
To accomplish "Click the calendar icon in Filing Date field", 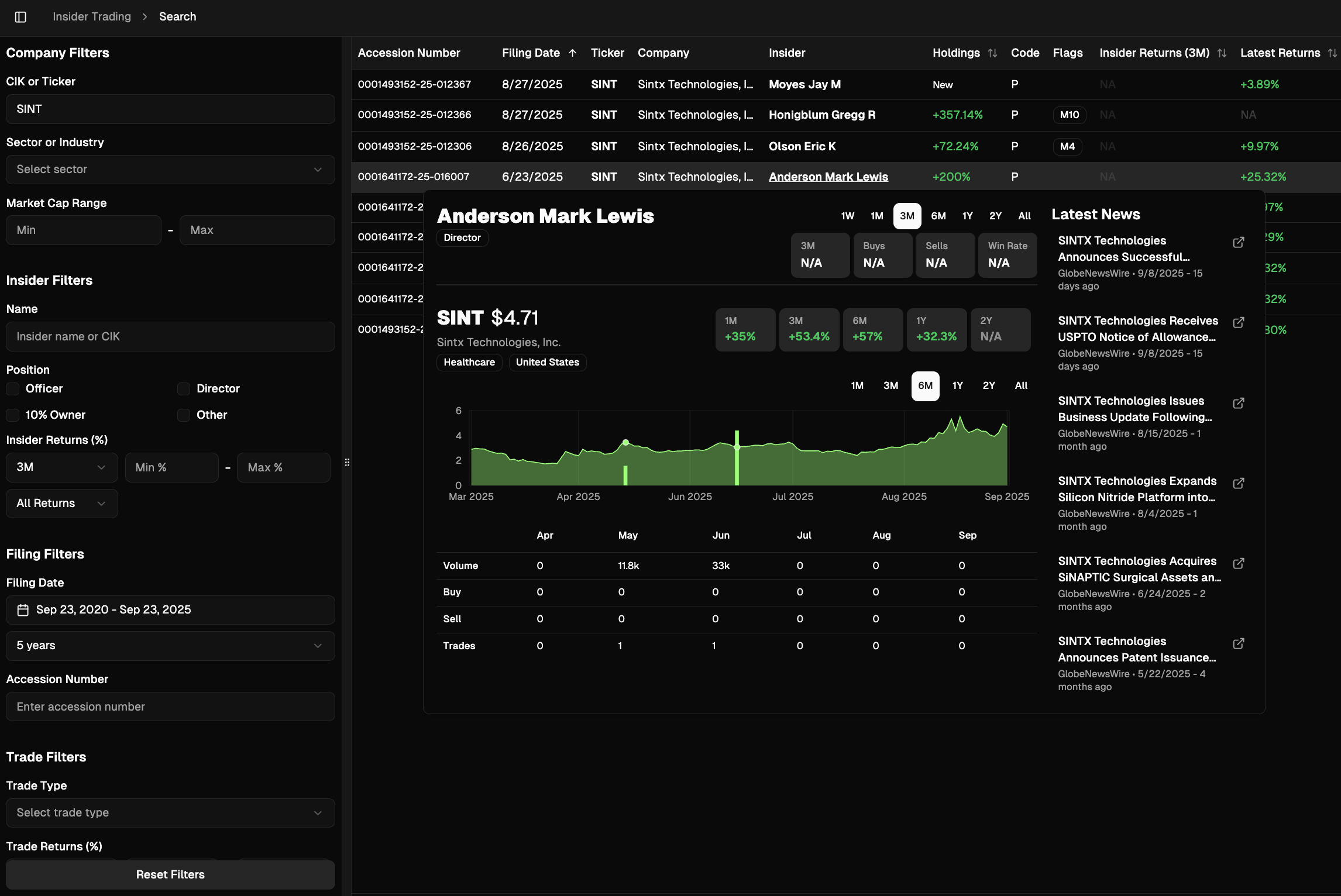I will click(23, 610).
